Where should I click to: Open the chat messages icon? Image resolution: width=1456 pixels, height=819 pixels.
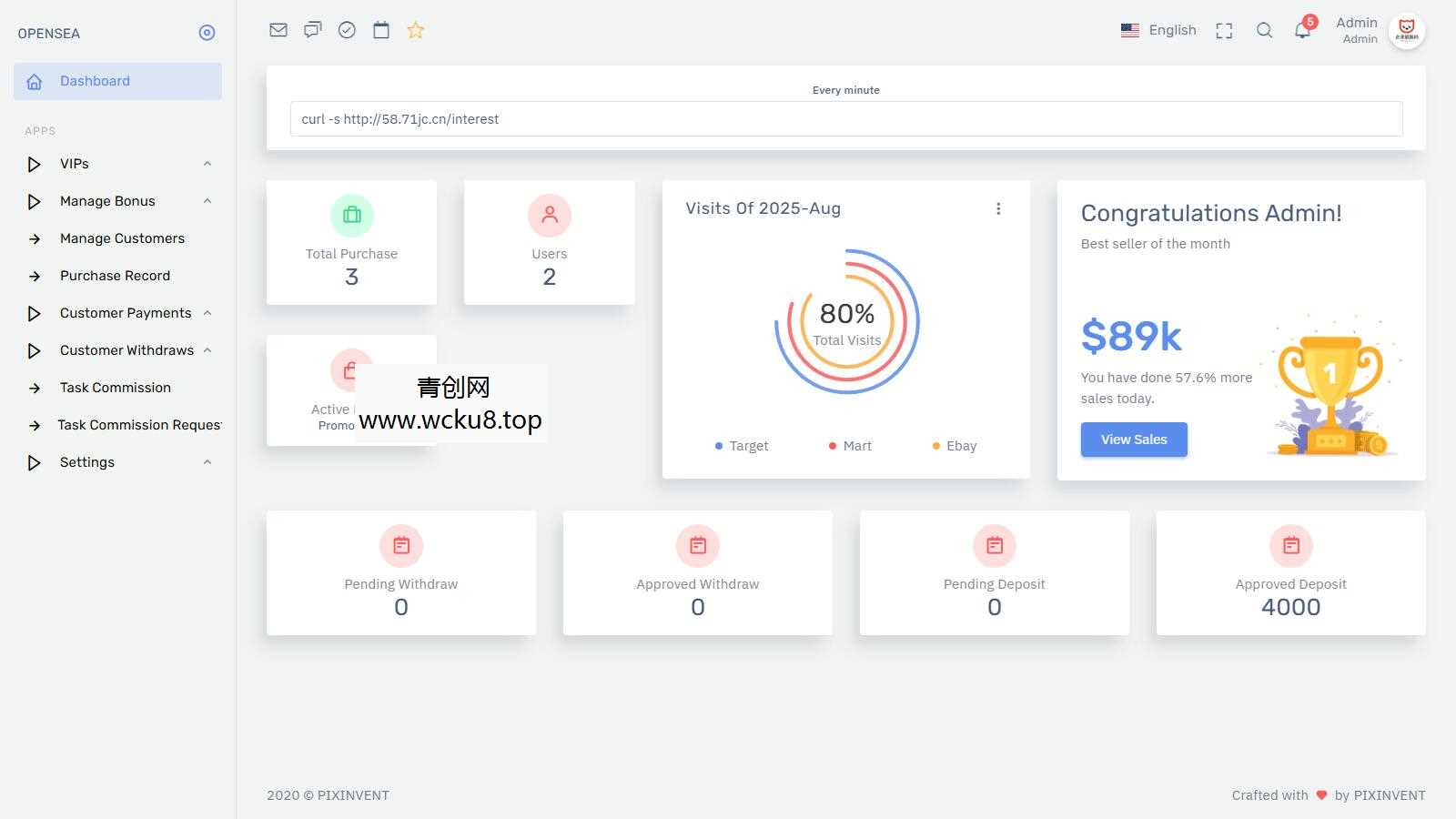(312, 30)
